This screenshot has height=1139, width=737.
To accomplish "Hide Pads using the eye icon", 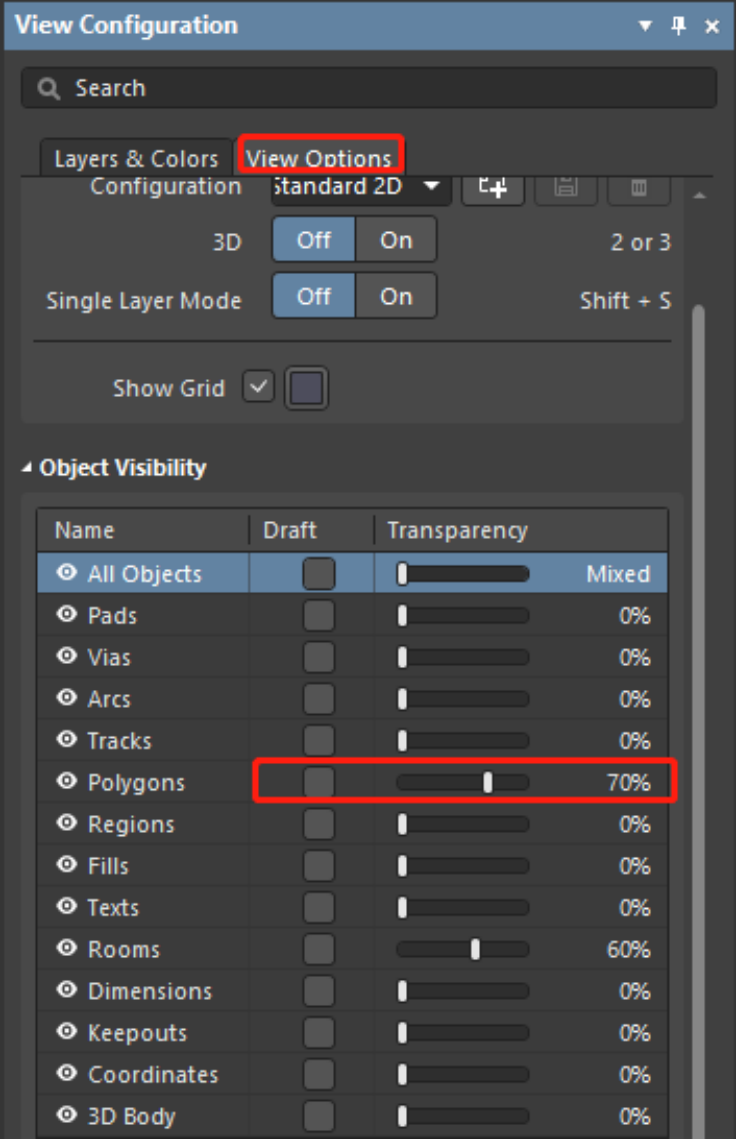I will [67, 616].
